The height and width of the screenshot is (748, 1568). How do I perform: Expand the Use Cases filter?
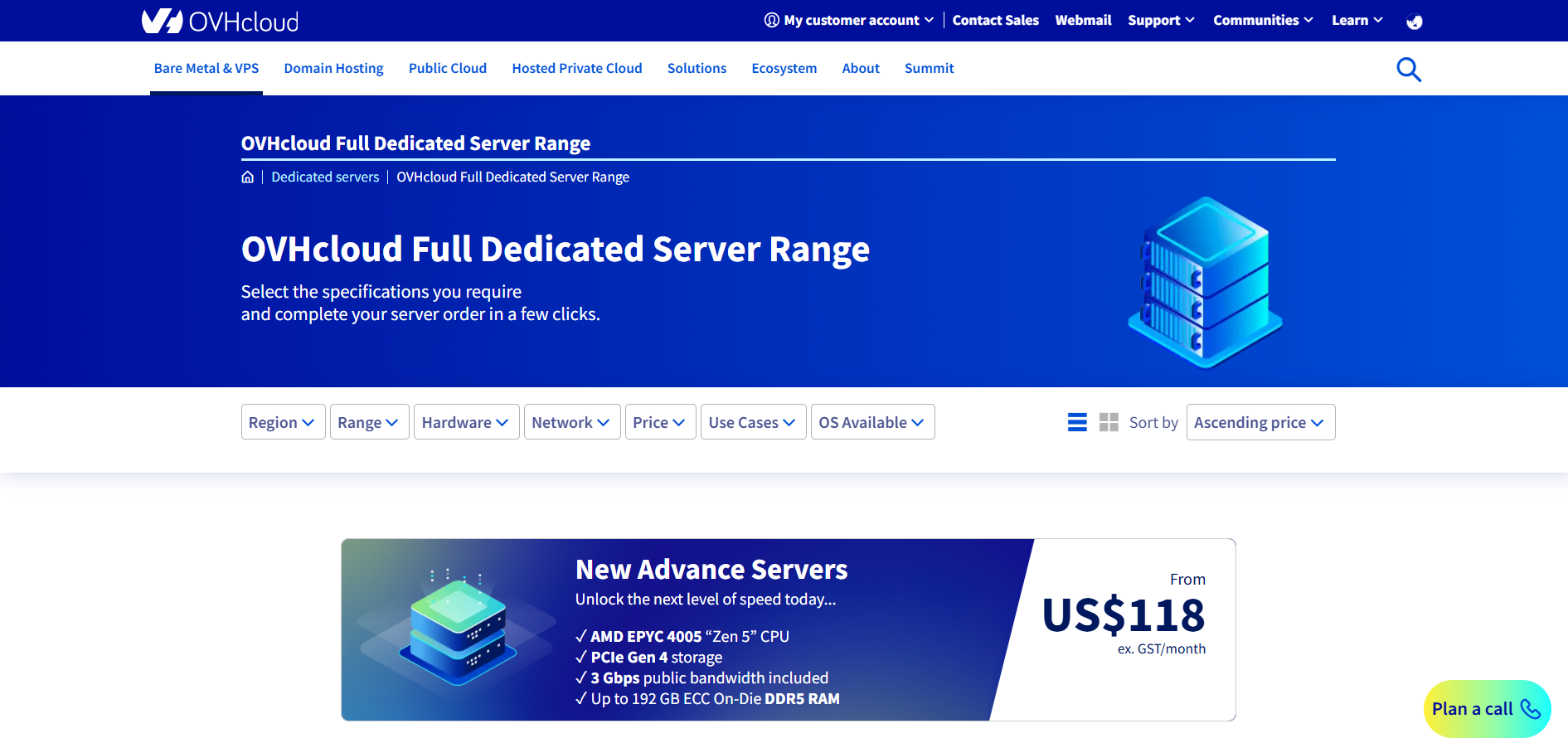click(753, 422)
